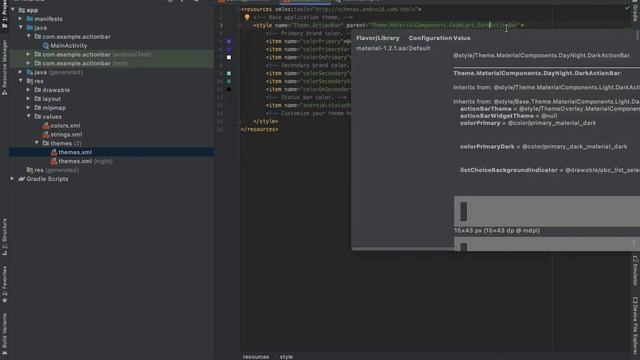Open the Gradle side tab
The image size is (640, 360).
coord(635,11)
